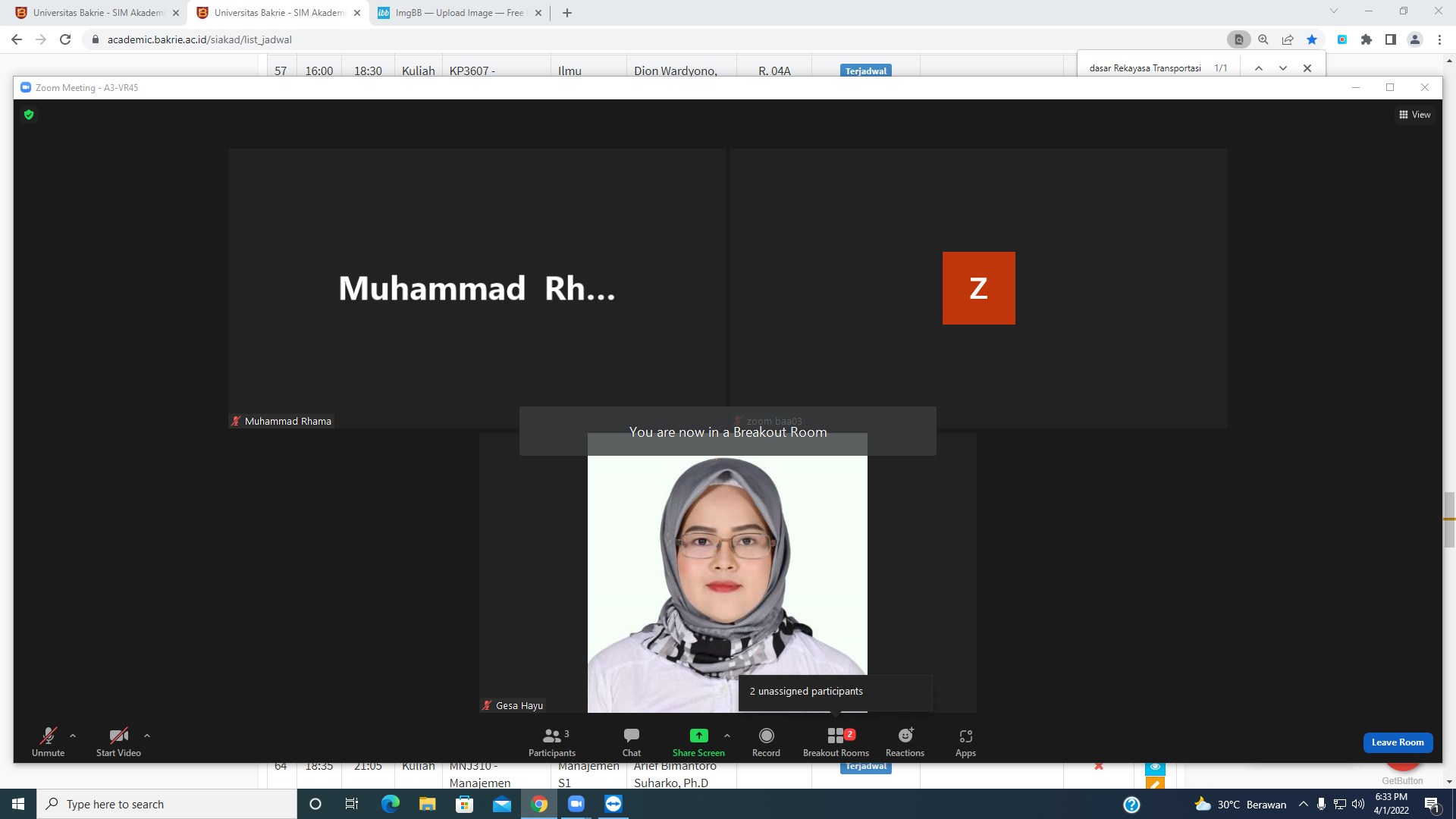The height and width of the screenshot is (819, 1456).
Task: Open Microsoft Store from the taskbar
Action: click(464, 804)
